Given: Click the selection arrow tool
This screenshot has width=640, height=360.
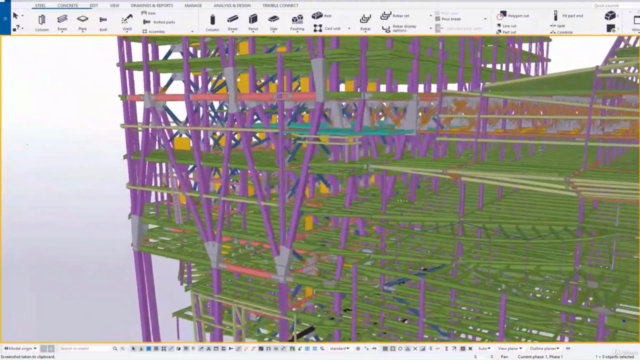Looking at the screenshot, I should tap(15, 16).
